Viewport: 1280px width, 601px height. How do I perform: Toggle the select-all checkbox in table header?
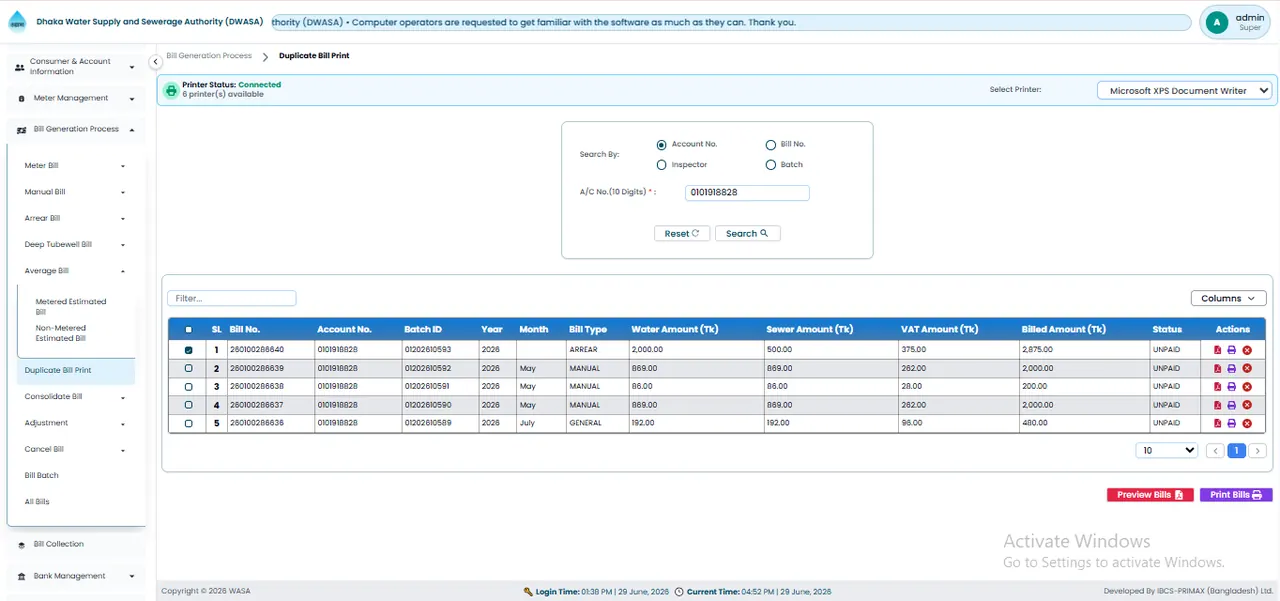click(189, 329)
